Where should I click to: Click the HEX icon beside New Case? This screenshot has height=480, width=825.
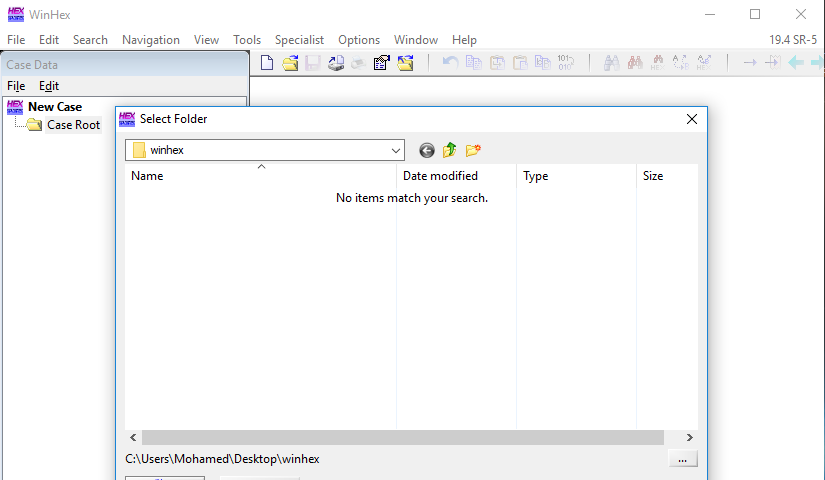click(15, 107)
